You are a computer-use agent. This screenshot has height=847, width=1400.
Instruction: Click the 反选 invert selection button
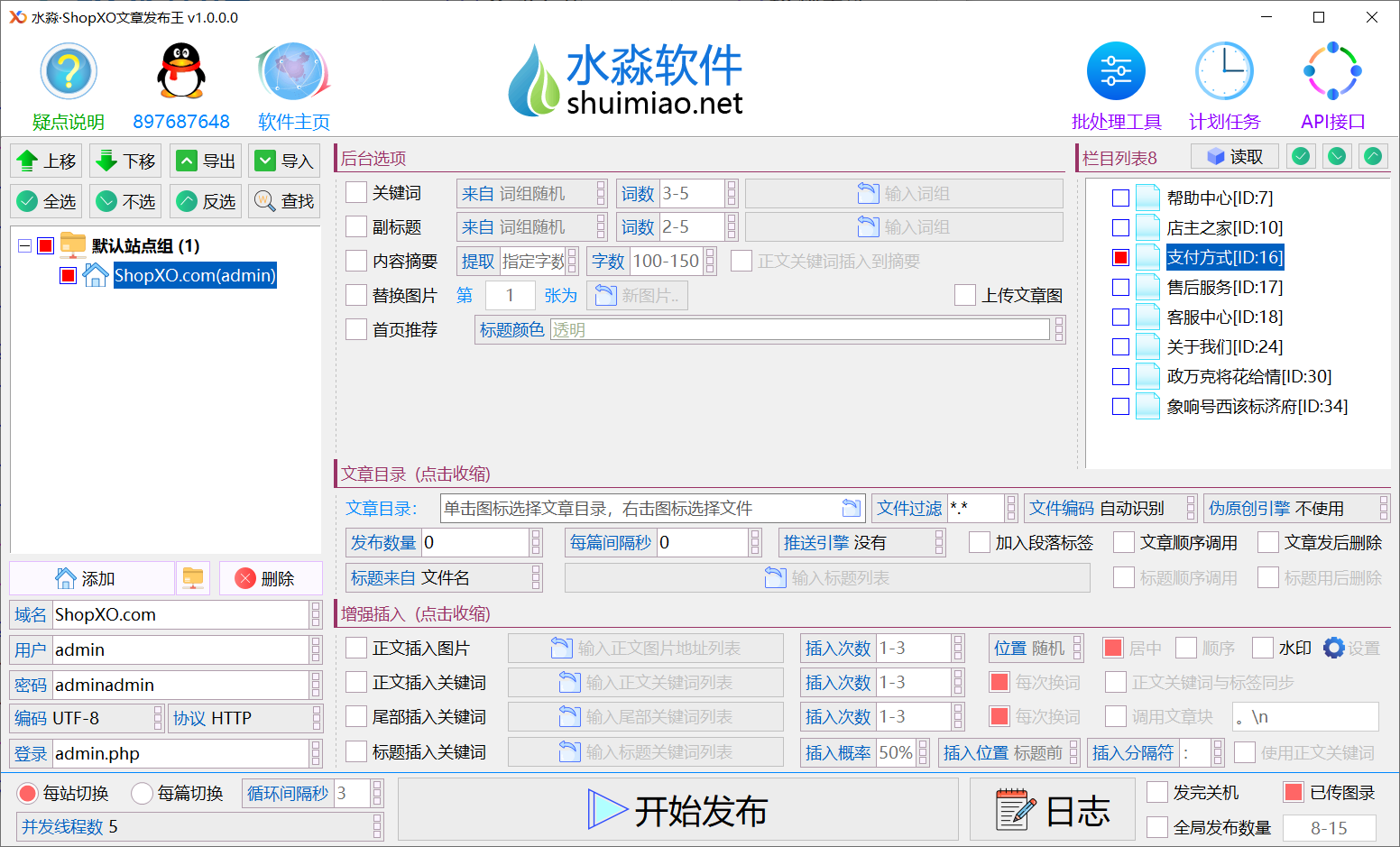click(x=206, y=201)
